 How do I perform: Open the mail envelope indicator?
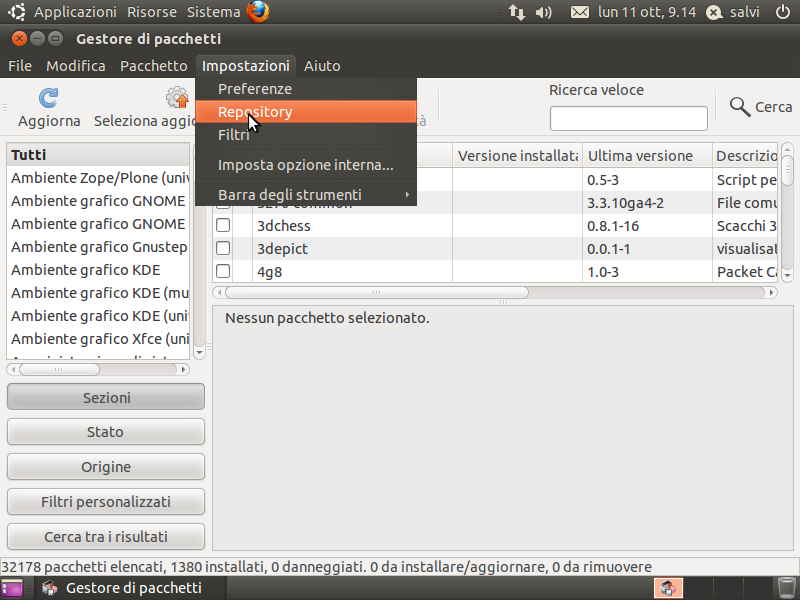(x=580, y=12)
